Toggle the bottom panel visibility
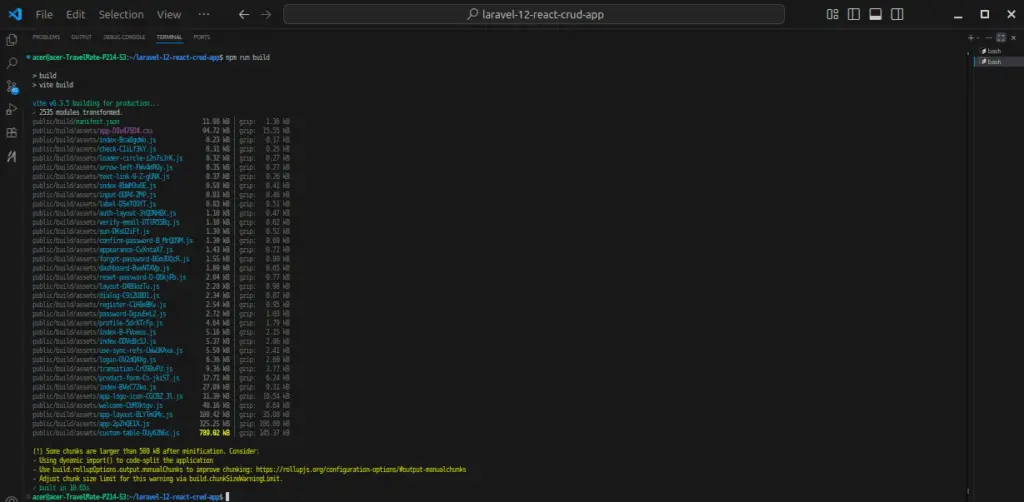 pos(876,14)
